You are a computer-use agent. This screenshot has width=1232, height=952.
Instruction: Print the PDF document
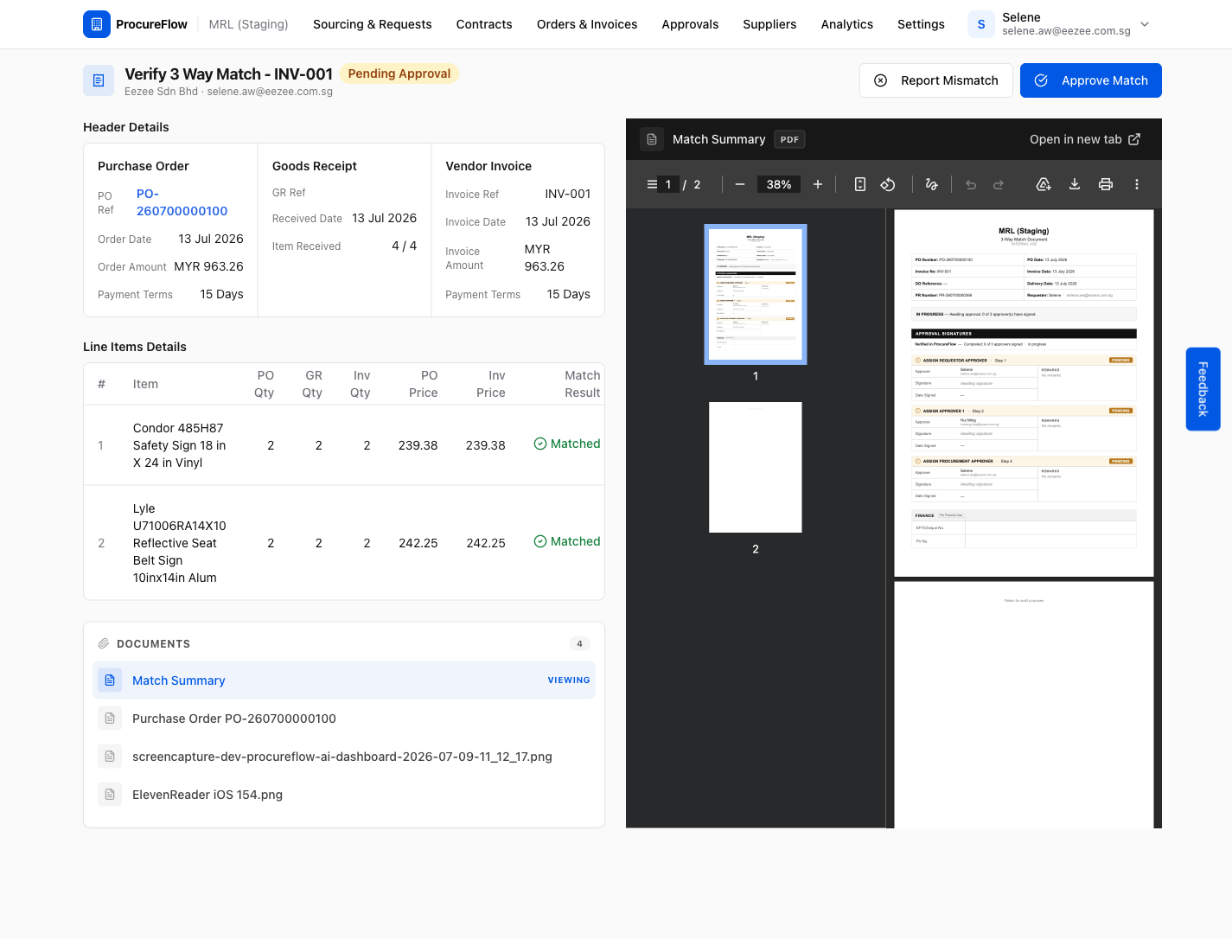point(1106,184)
